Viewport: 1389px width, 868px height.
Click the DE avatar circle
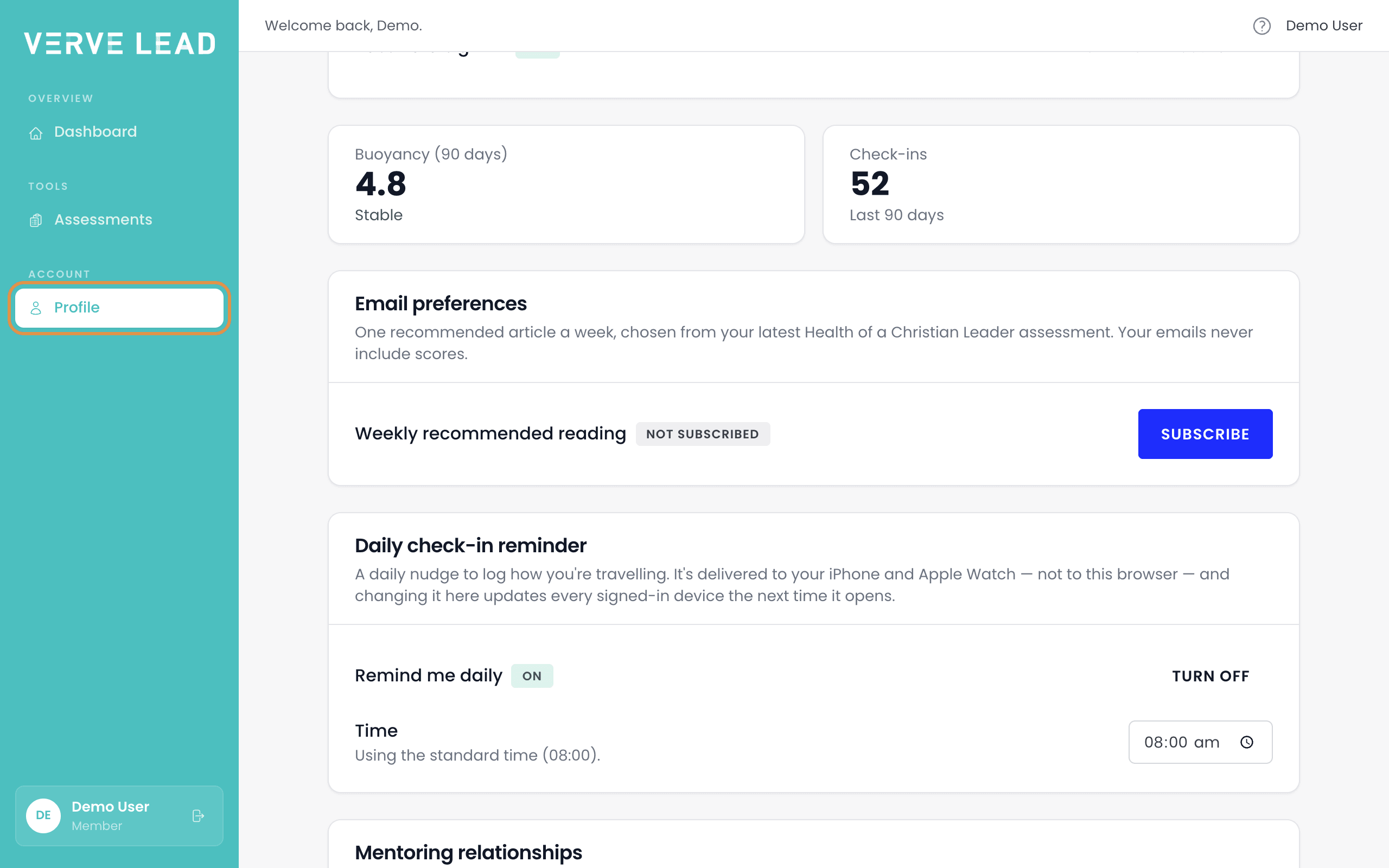(x=43, y=816)
